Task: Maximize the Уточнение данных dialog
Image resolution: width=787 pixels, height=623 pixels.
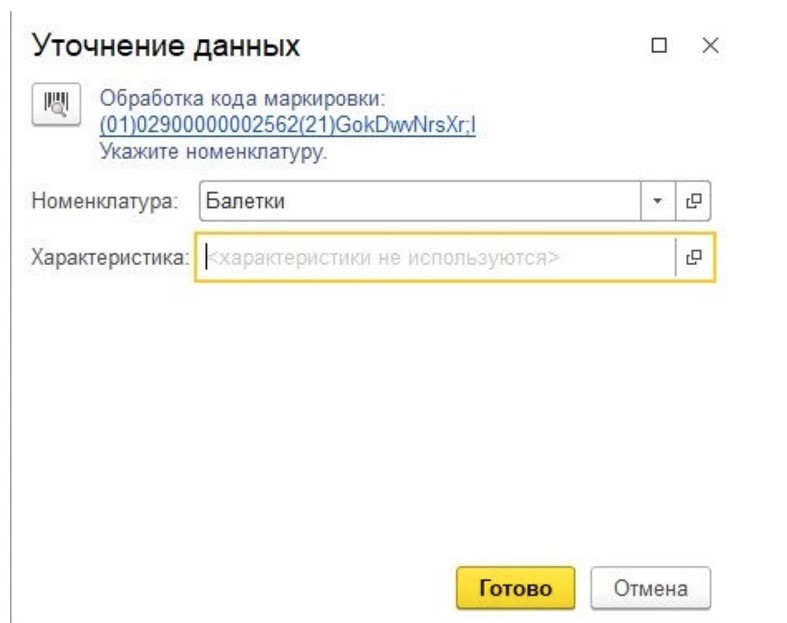Action: click(659, 46)
